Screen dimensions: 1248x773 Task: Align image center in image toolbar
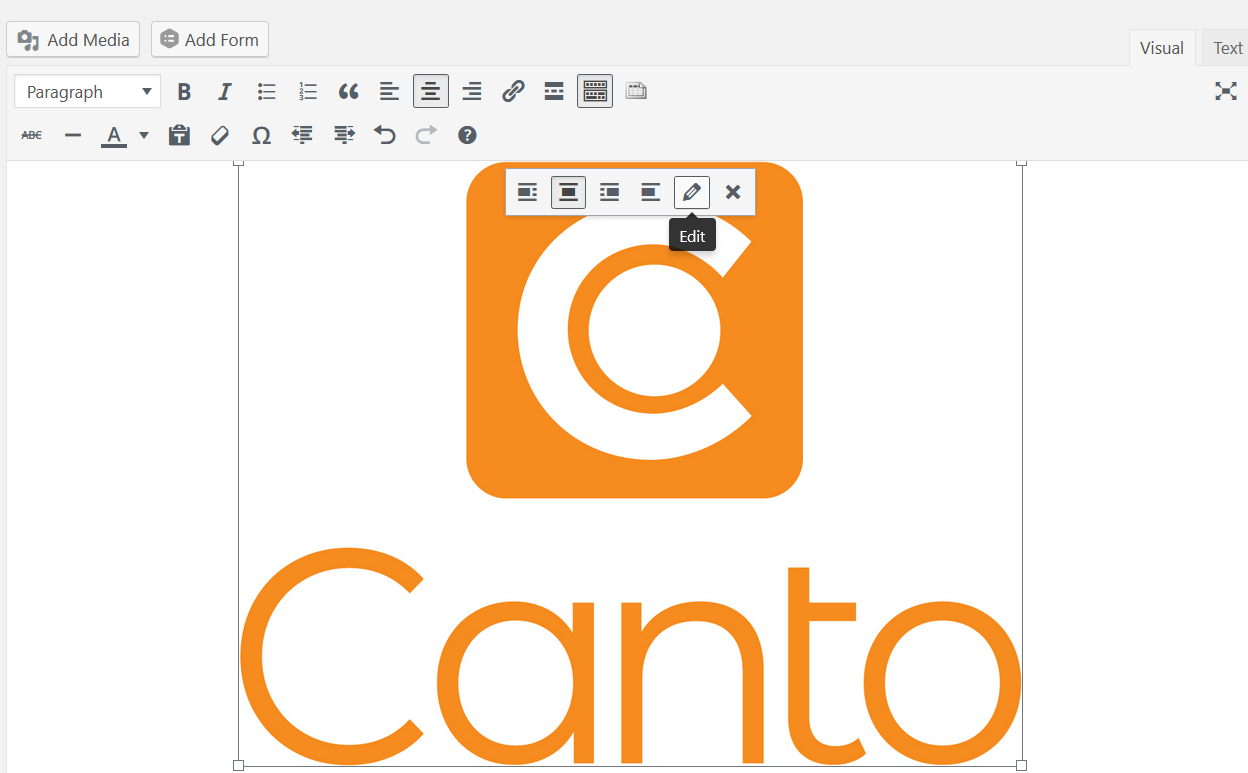click(x=568, y=192)
